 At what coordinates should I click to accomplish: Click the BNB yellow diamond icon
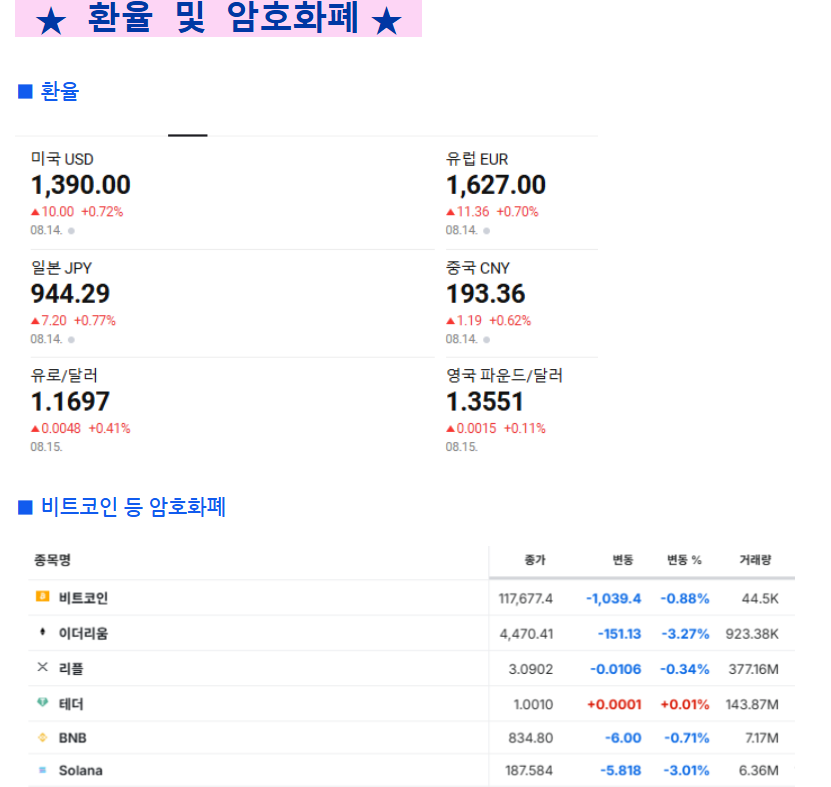[x=42, y=737]
